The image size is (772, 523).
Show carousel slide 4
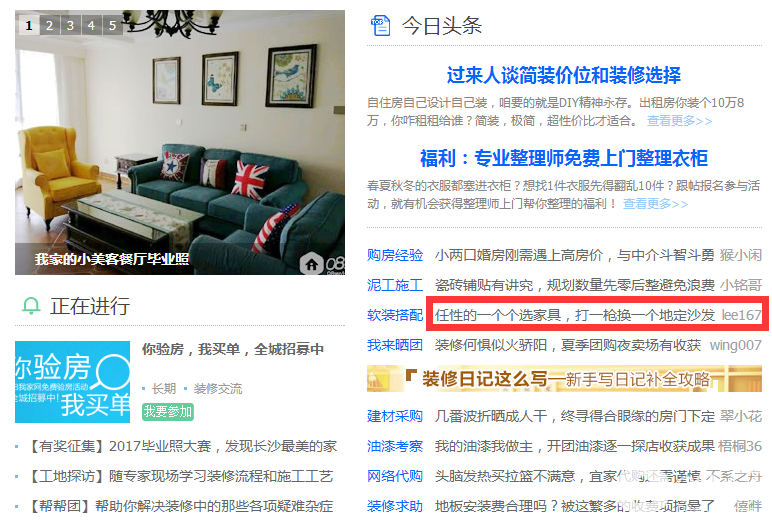click(x=91, y=25)
